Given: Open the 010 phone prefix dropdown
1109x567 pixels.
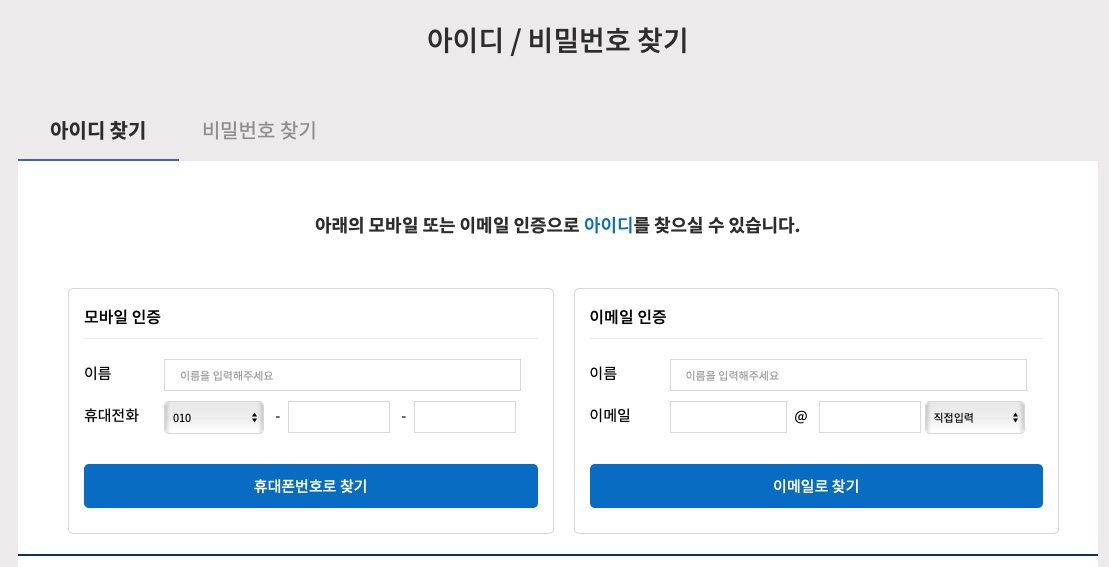Looking at the screenshot, I should [214, 417].
